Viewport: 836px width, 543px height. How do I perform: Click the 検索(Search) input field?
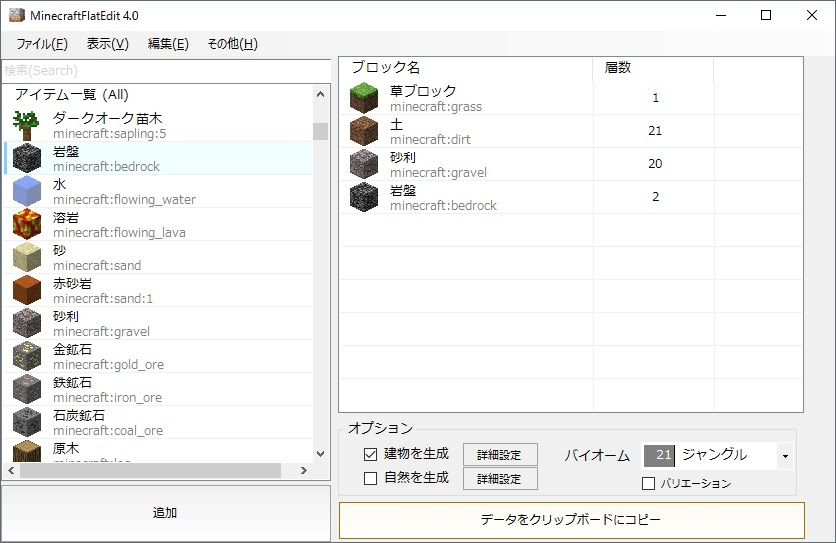[x=166, y=71]
